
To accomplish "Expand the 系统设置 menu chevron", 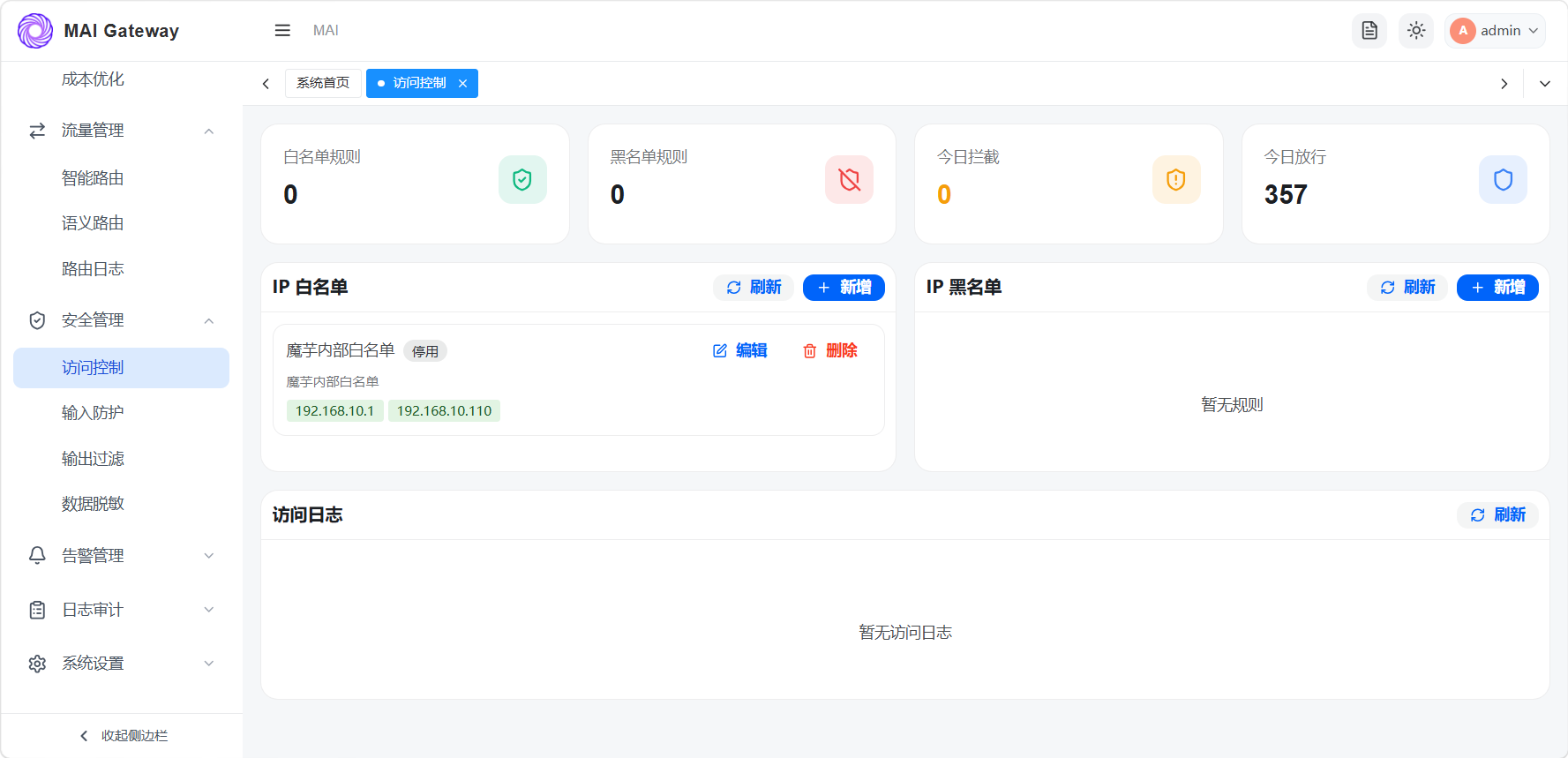I will pyautogui.click(x=209, y=664).
